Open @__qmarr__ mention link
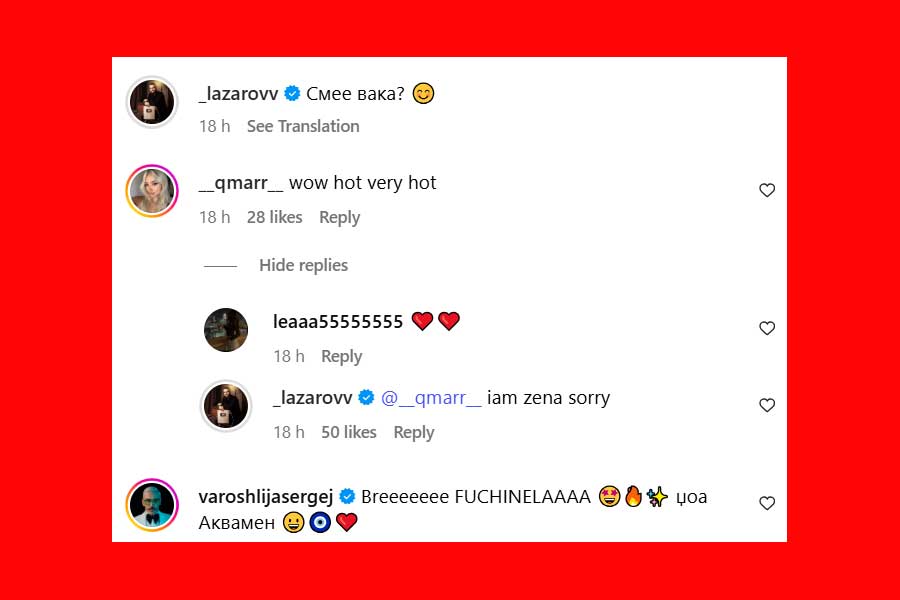Image resolution: width=900 pixels, height=600 pixels. pos(431,398)
